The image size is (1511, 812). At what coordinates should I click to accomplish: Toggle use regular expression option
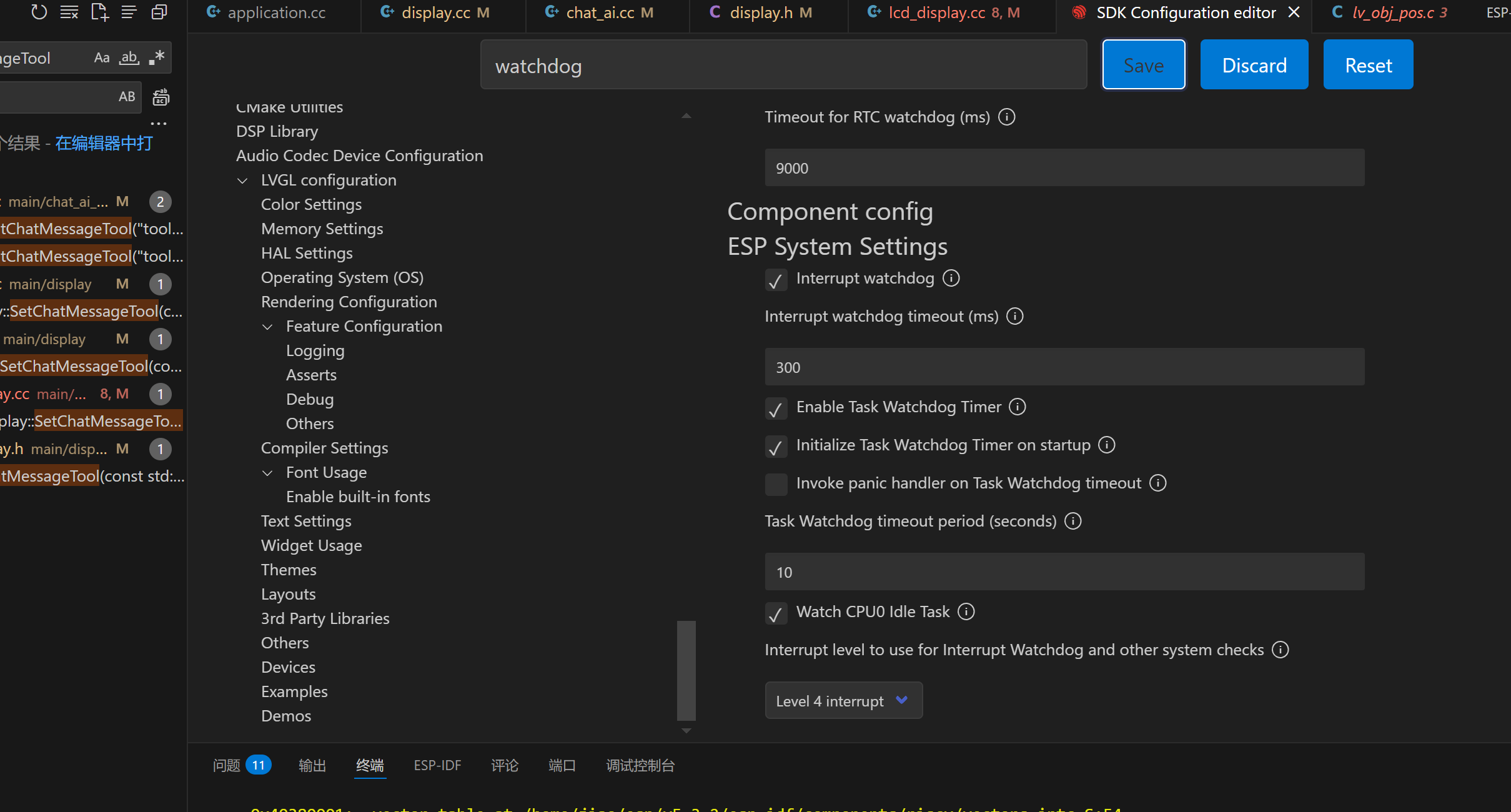click(x=157, y=58)
